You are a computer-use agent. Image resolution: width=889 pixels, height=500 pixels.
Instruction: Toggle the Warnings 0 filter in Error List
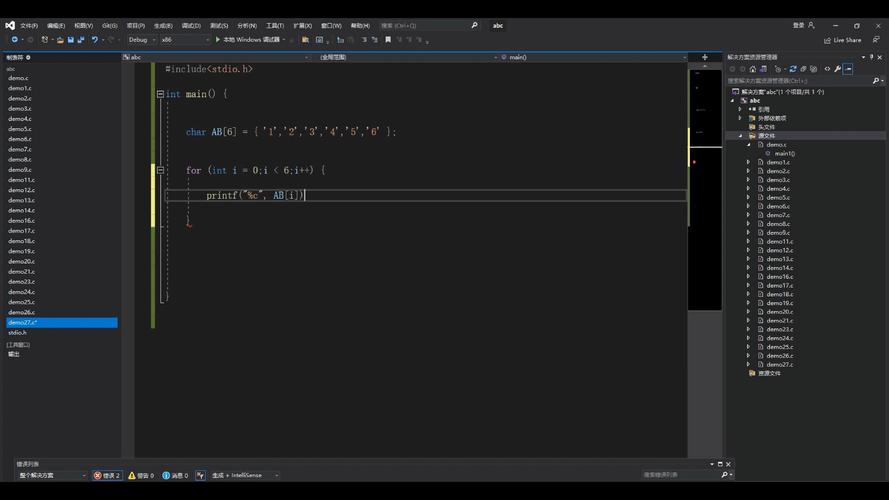[x=141, y=476]
